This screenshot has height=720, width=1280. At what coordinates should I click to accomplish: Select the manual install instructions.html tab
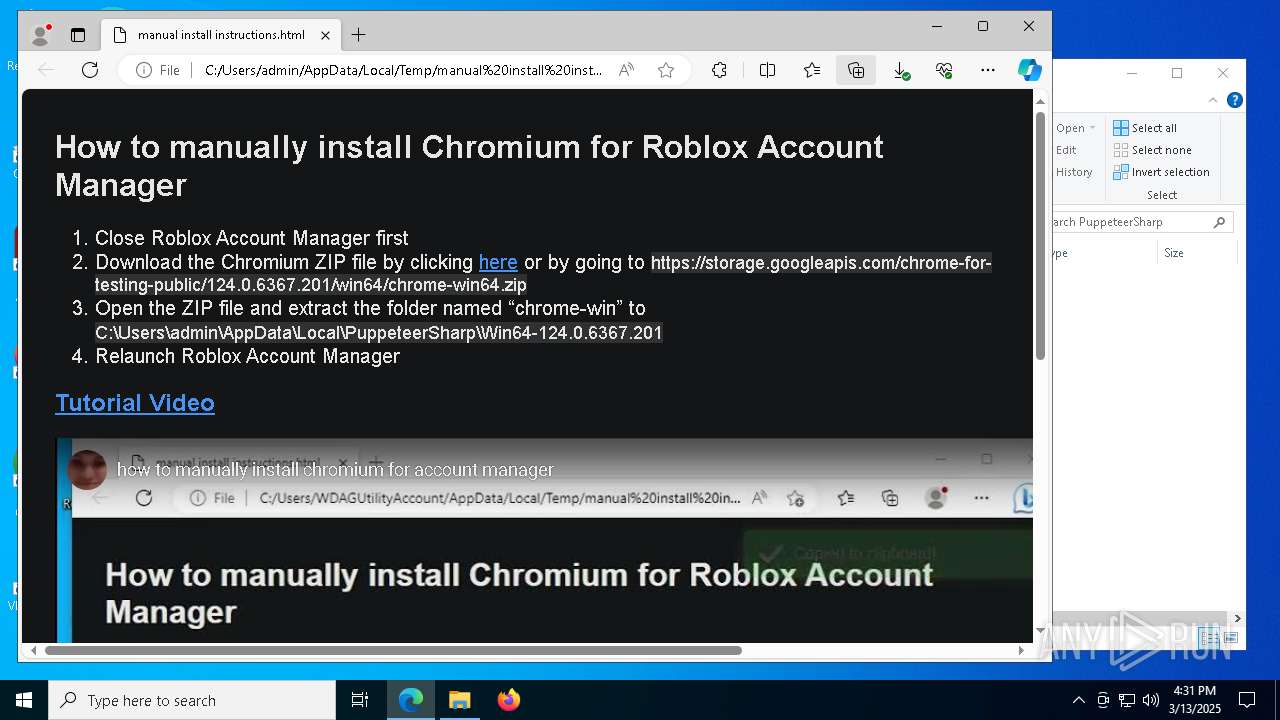click(x=221, y=35)
